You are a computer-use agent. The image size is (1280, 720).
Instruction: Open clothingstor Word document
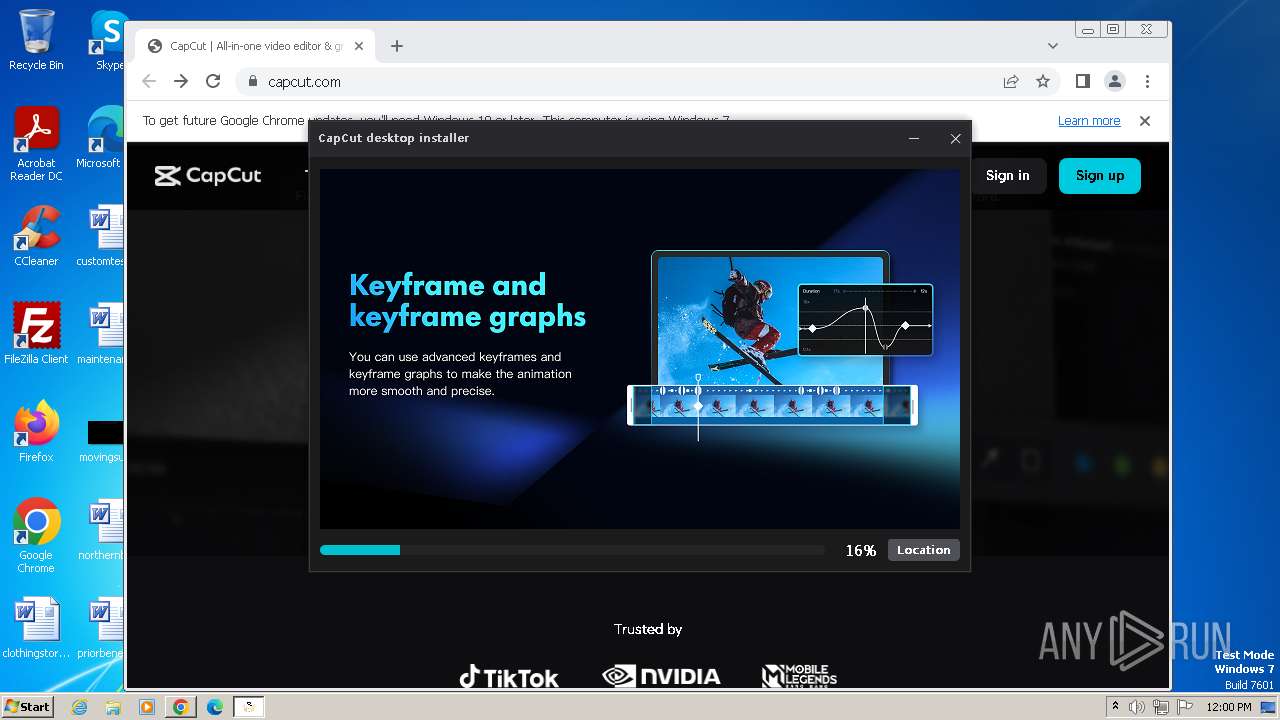(36, 628)
